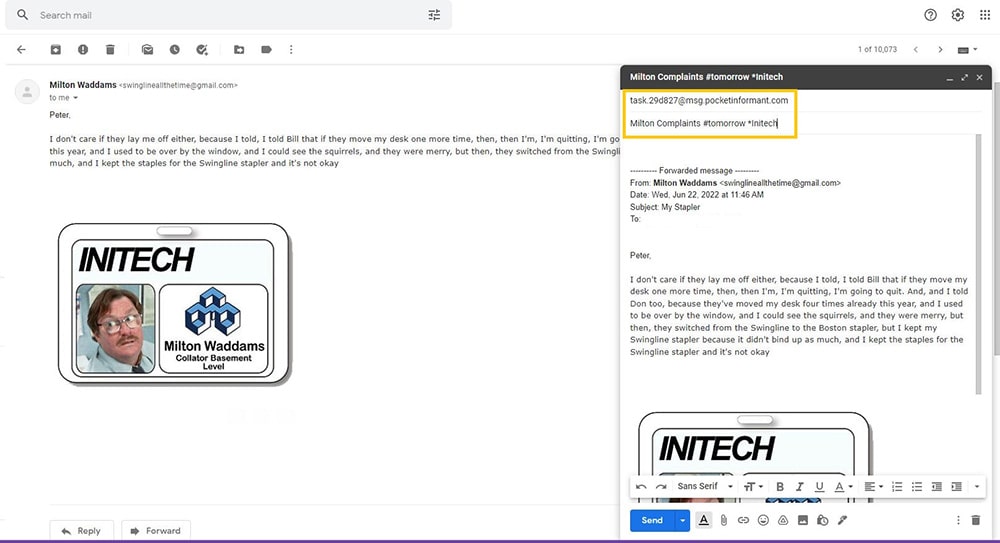Show more formatting options dropdown

click(976, 486)
